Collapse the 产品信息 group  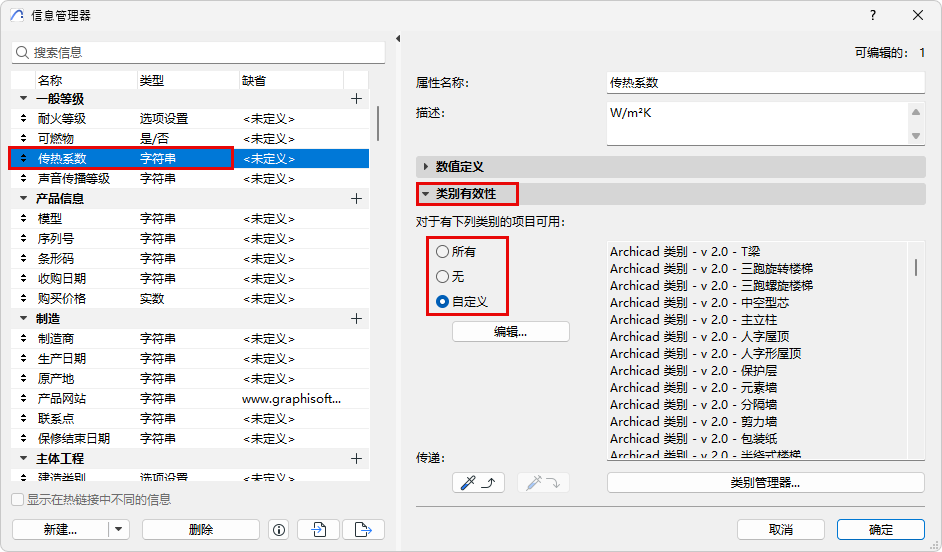[x=23, y=198]
